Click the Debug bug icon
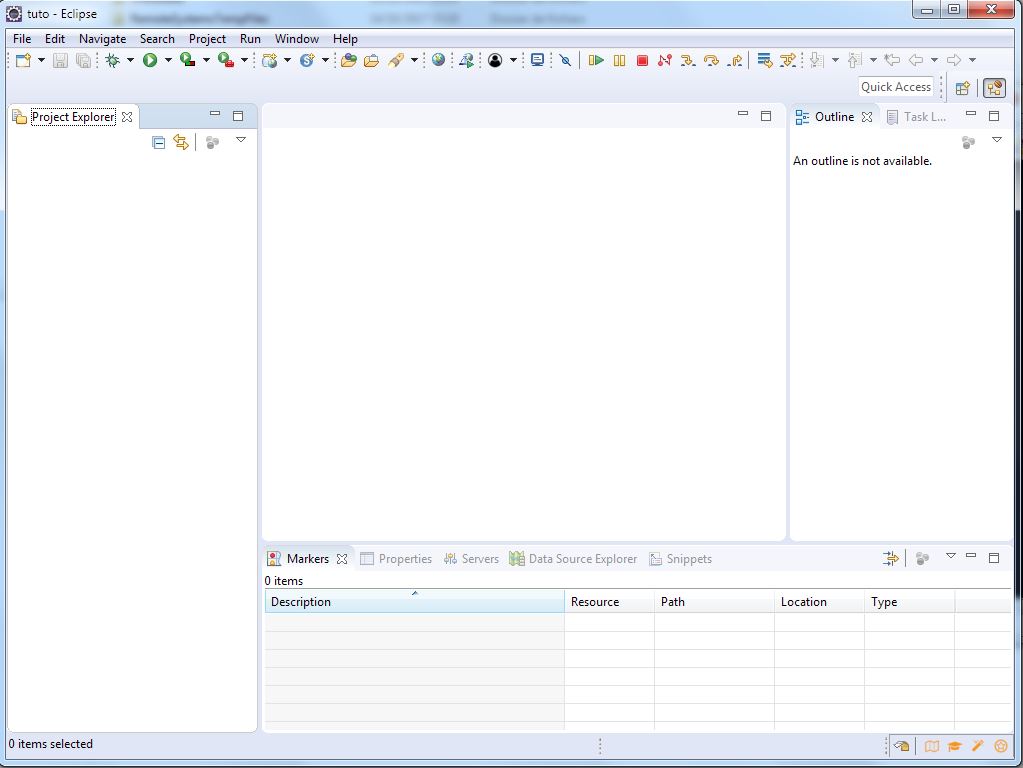Screen dimensions: 1023x768 (112, 61)
